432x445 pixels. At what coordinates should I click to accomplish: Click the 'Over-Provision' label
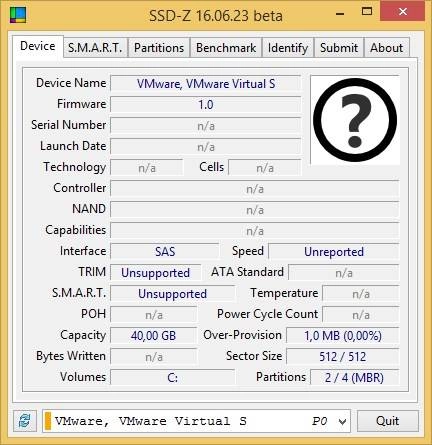(x=242, y=335)
